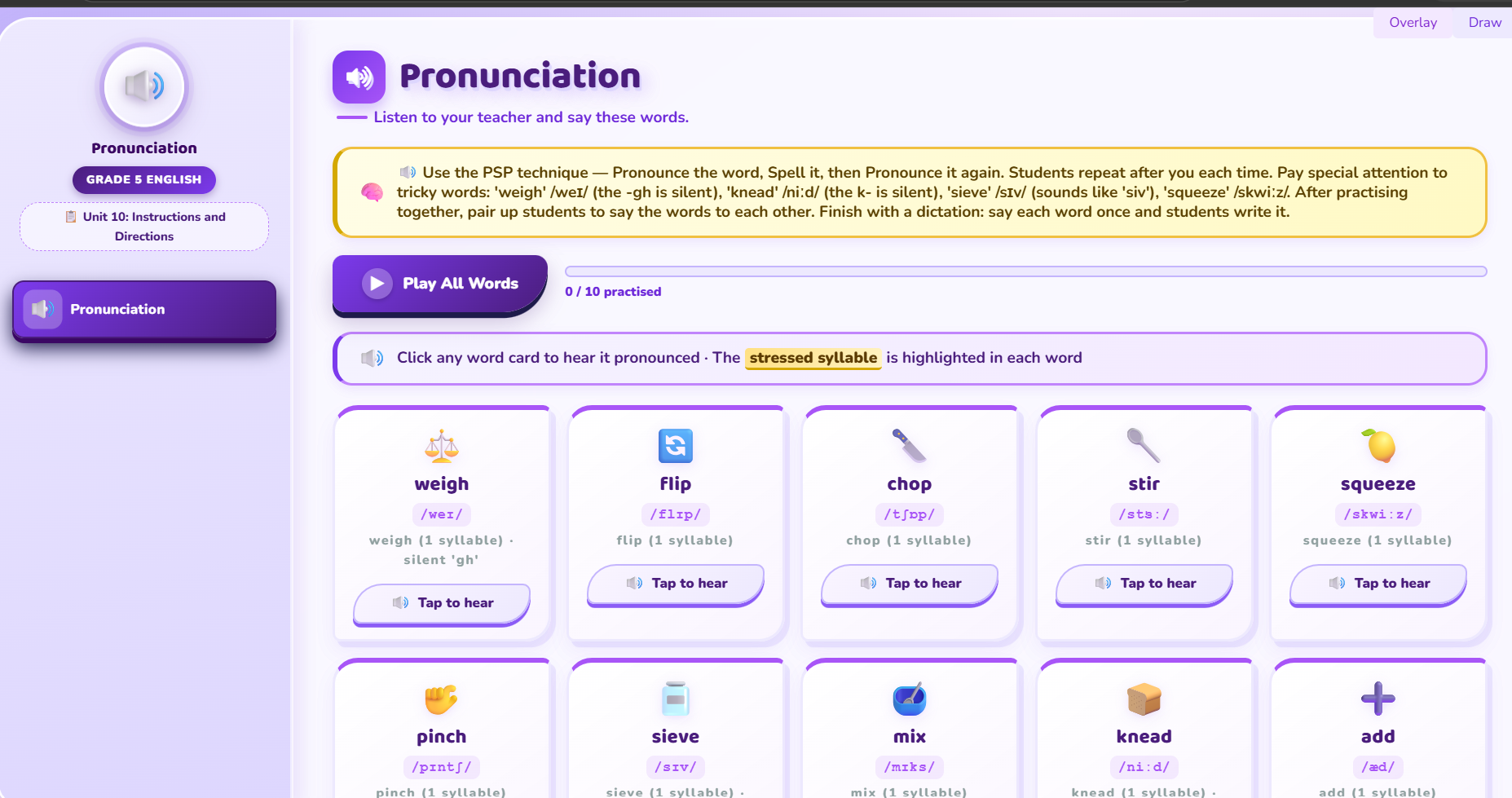1512x798 pixels.
Task: Click the 'weigh (1 syllable) · silent gh' note
Action: point(442,550)
